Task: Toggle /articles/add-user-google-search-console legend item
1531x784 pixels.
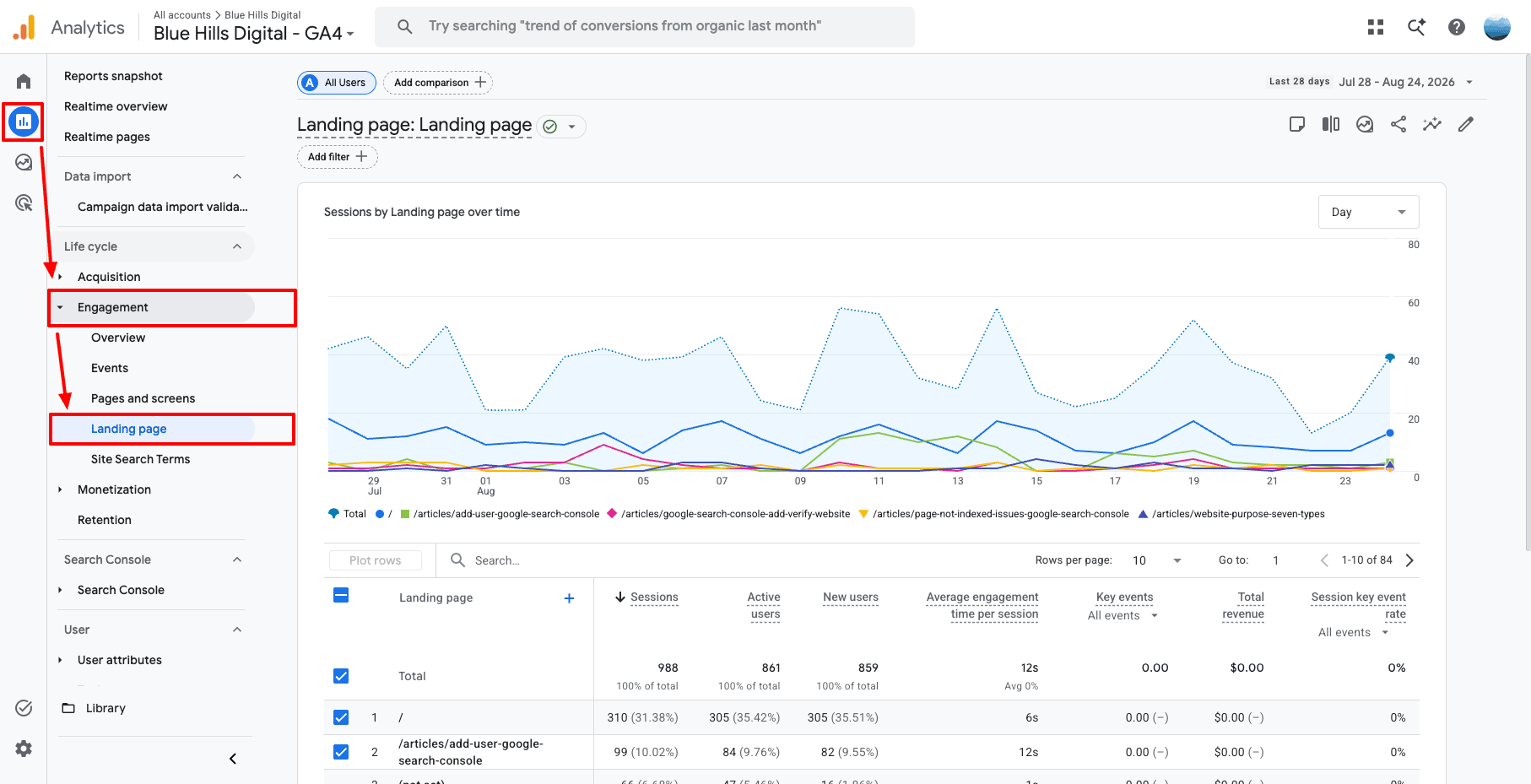Action: click(500, 514)
